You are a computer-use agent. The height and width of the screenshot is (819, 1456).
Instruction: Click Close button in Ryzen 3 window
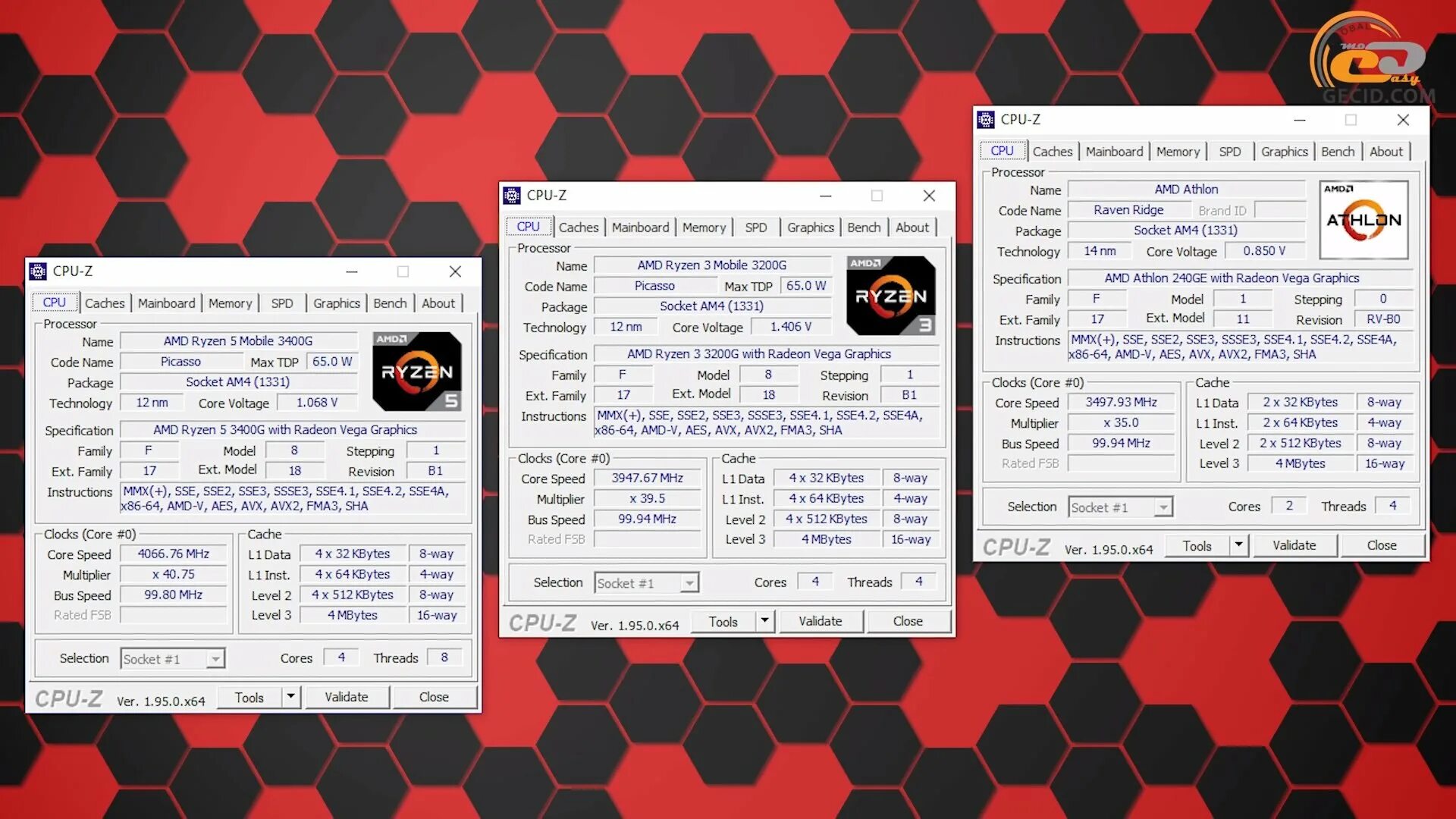click(908, 621)
